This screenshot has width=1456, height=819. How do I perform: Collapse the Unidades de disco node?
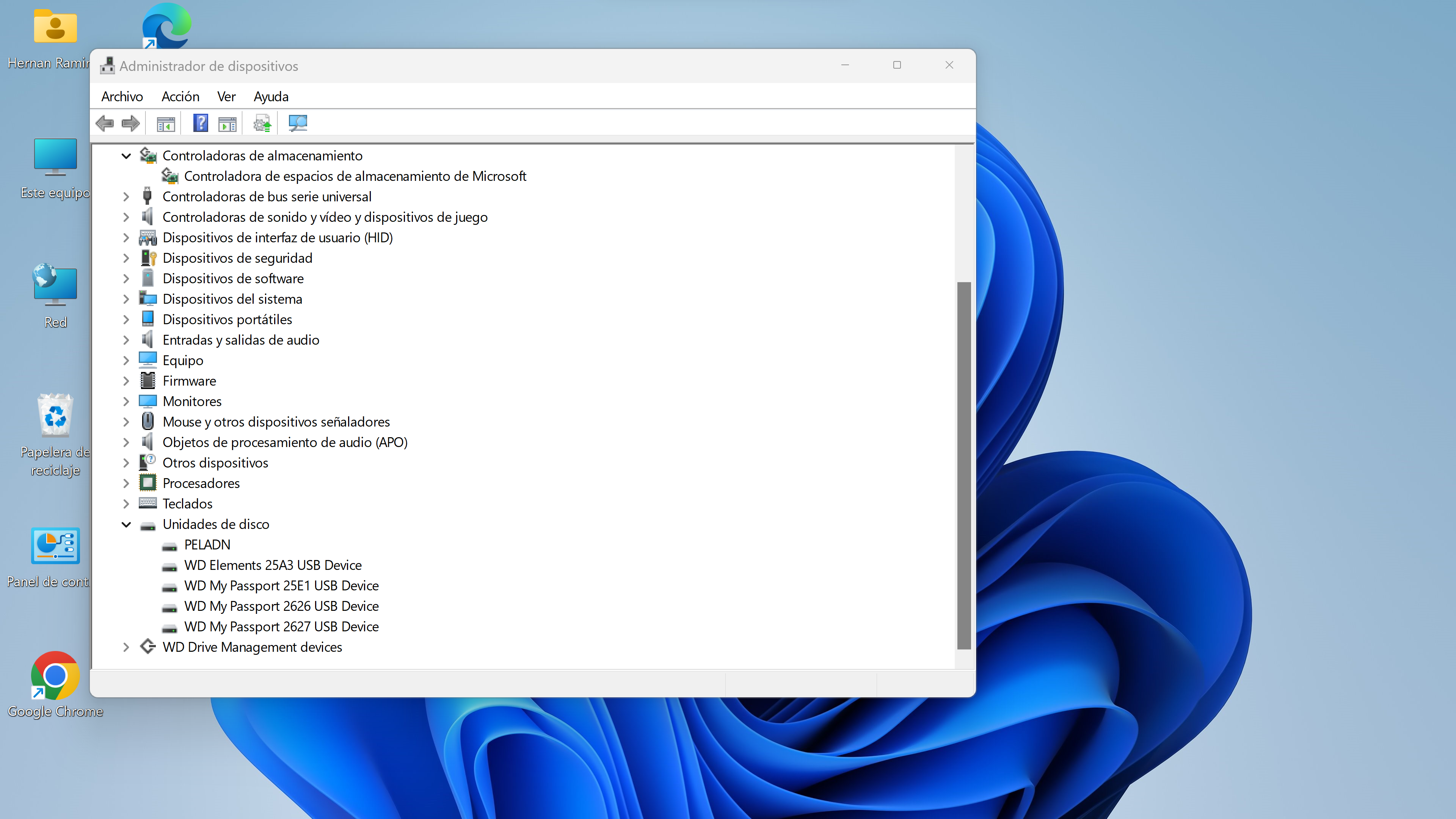point(127,524)
